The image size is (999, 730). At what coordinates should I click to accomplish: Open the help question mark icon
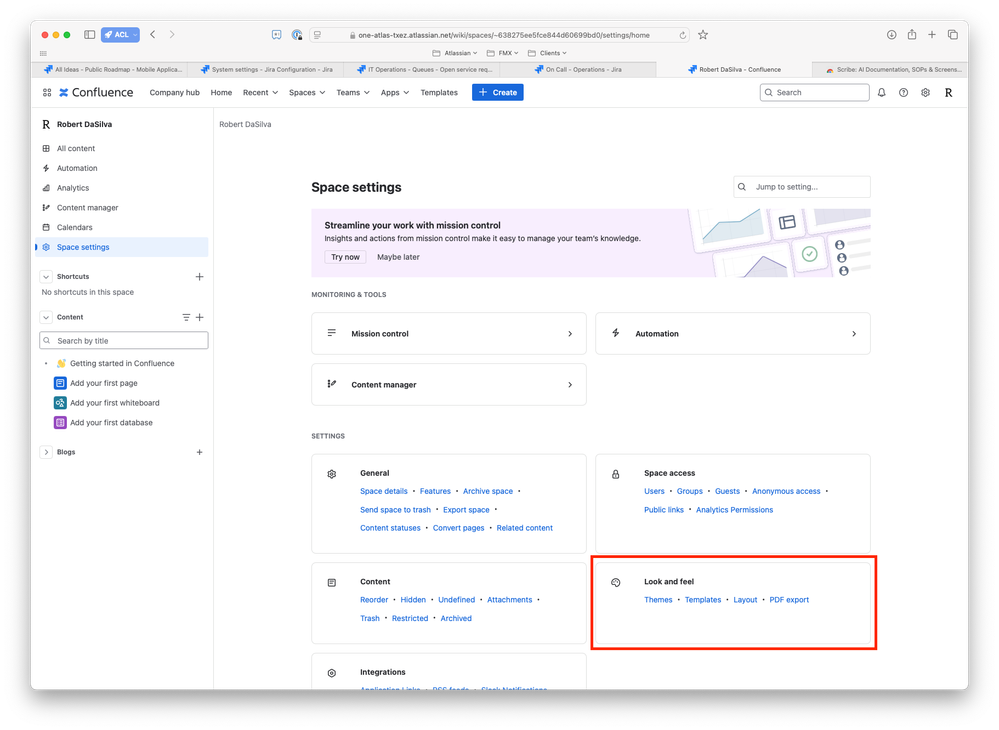903,92
